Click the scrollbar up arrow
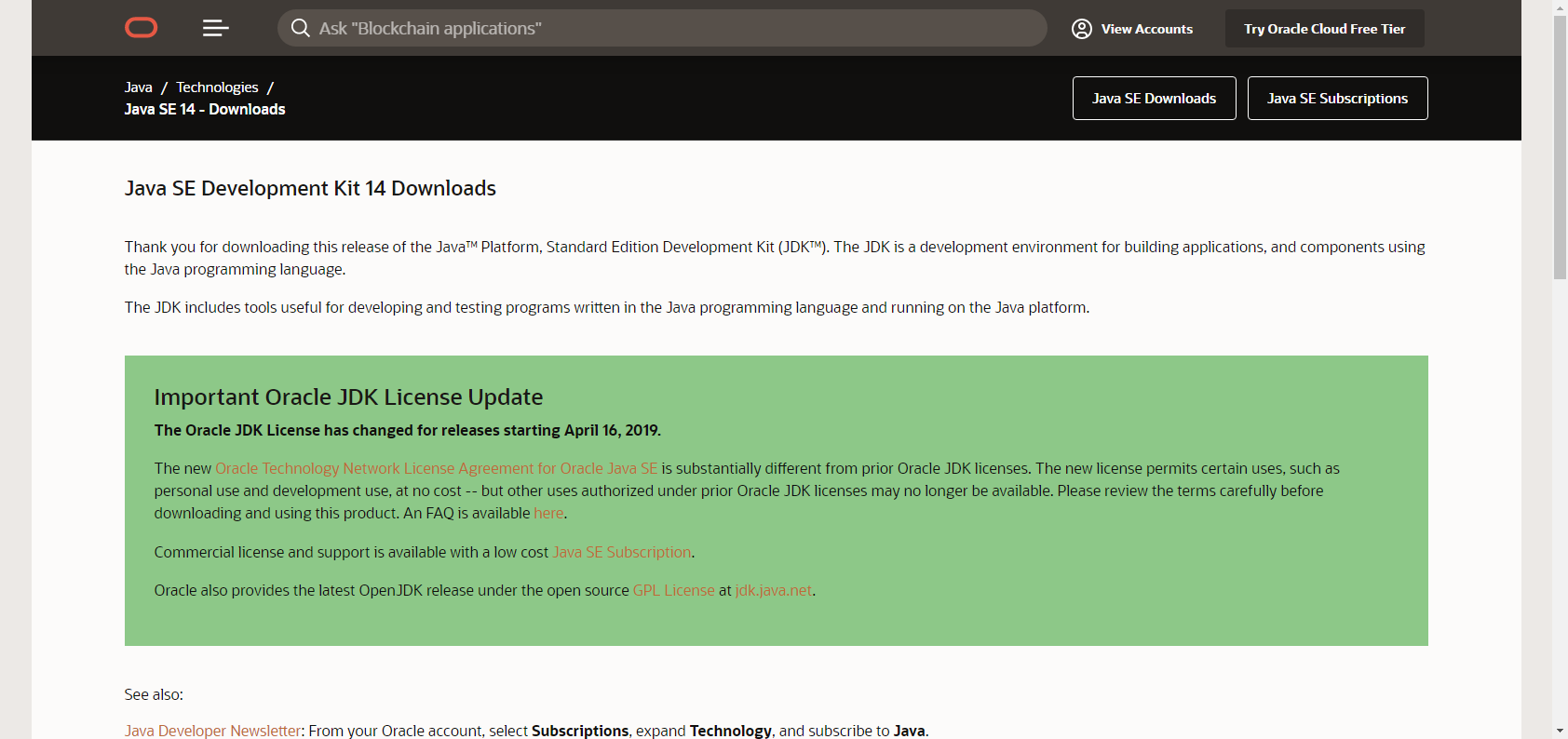This screenshot has width=1568, height=739. coord(1560,7)
